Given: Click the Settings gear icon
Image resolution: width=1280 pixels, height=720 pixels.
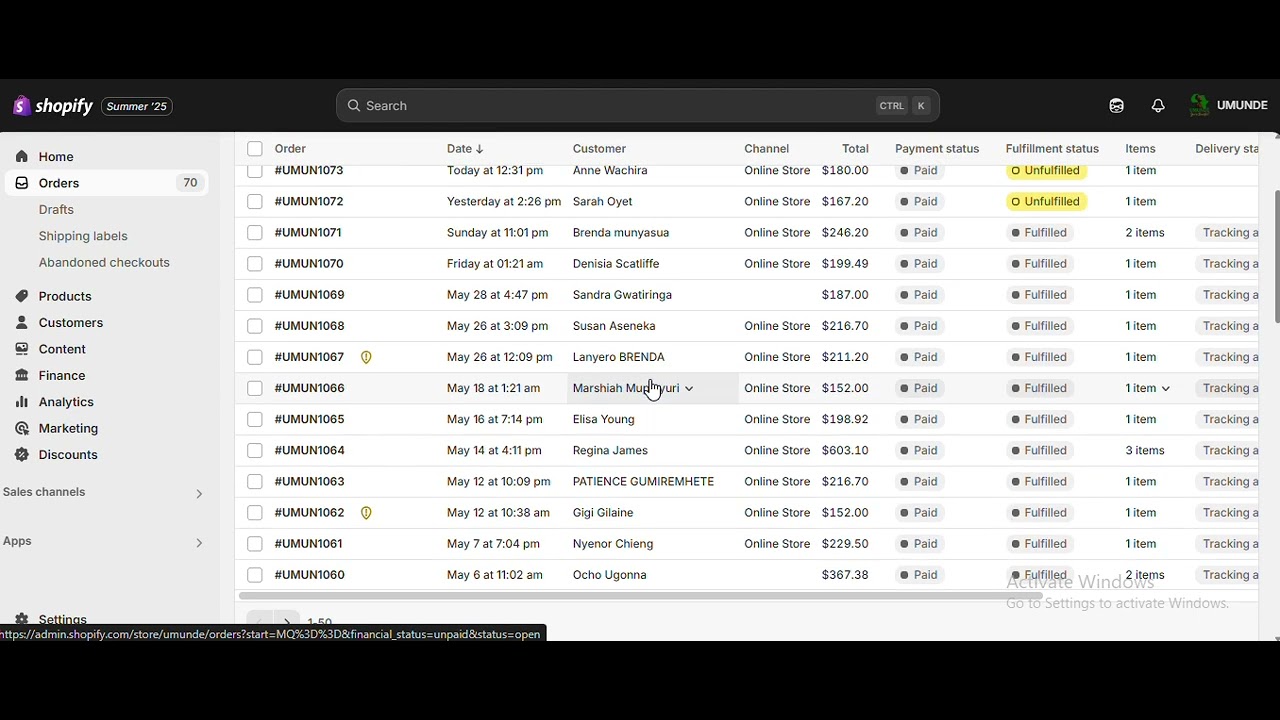Looking at the screenshot, I should point(22,619).
